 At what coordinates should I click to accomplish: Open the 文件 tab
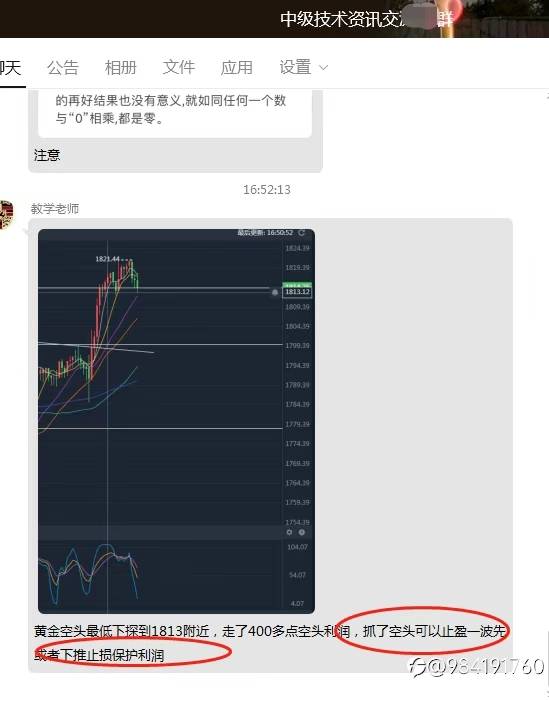tap(178, 68)
